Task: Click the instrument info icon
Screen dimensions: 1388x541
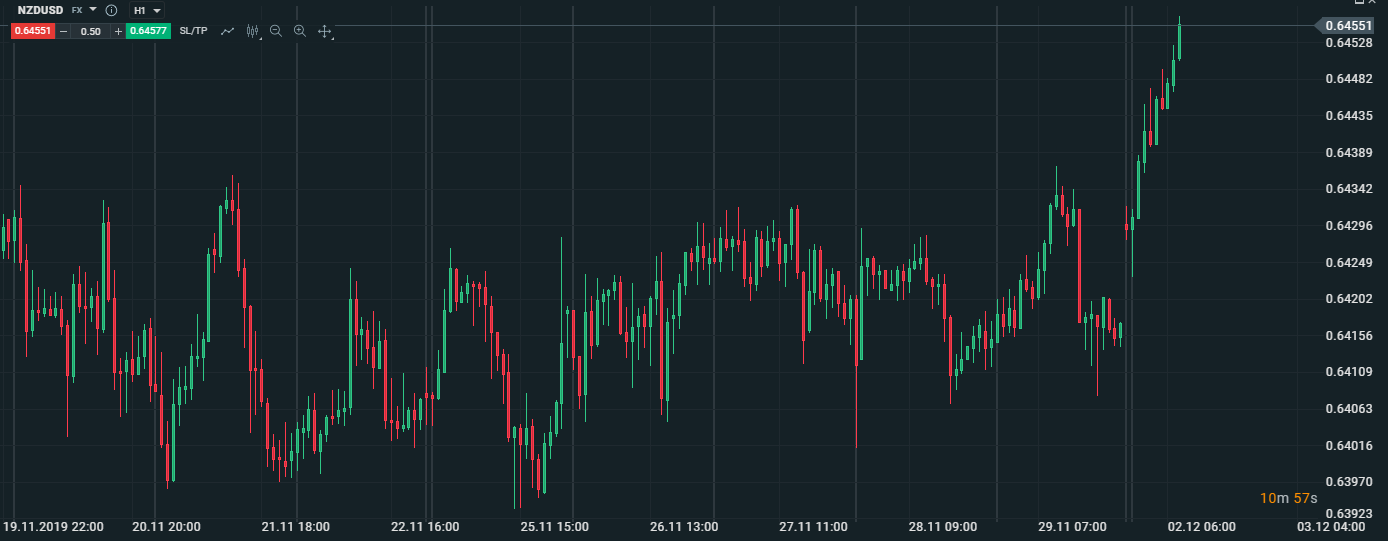Action: click(111, 10)
